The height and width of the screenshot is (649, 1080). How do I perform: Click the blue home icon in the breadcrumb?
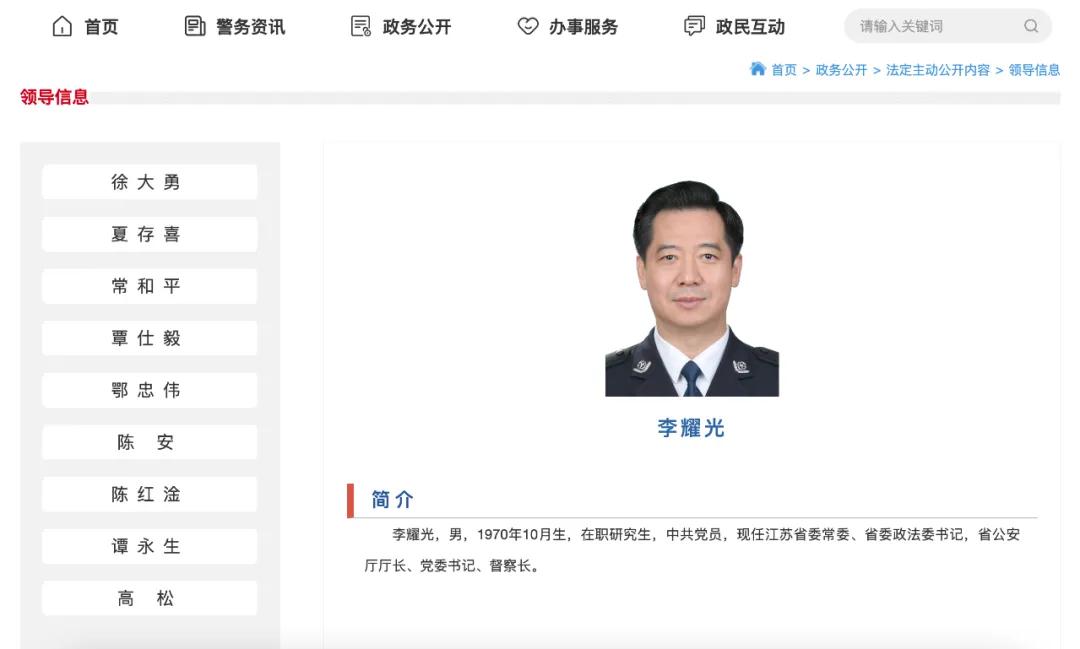pos(758,70)
